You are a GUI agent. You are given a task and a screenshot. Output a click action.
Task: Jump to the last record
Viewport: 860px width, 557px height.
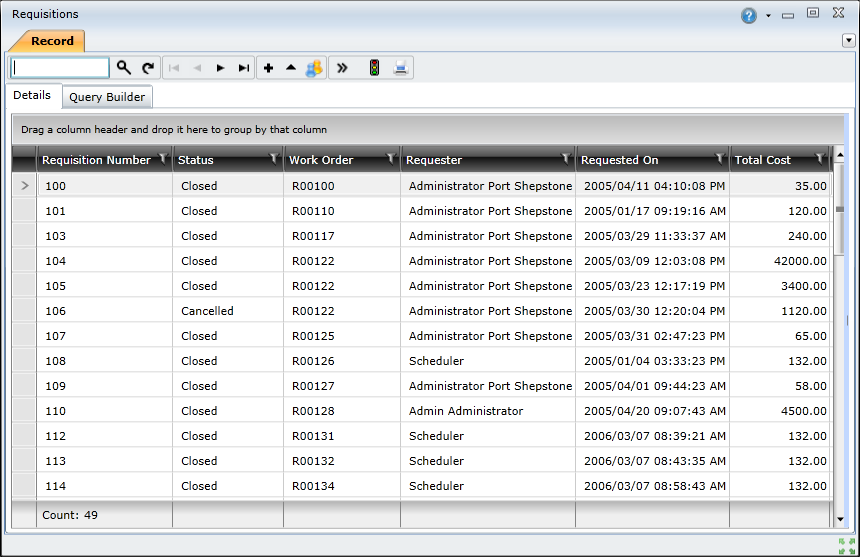coord(244,68)
